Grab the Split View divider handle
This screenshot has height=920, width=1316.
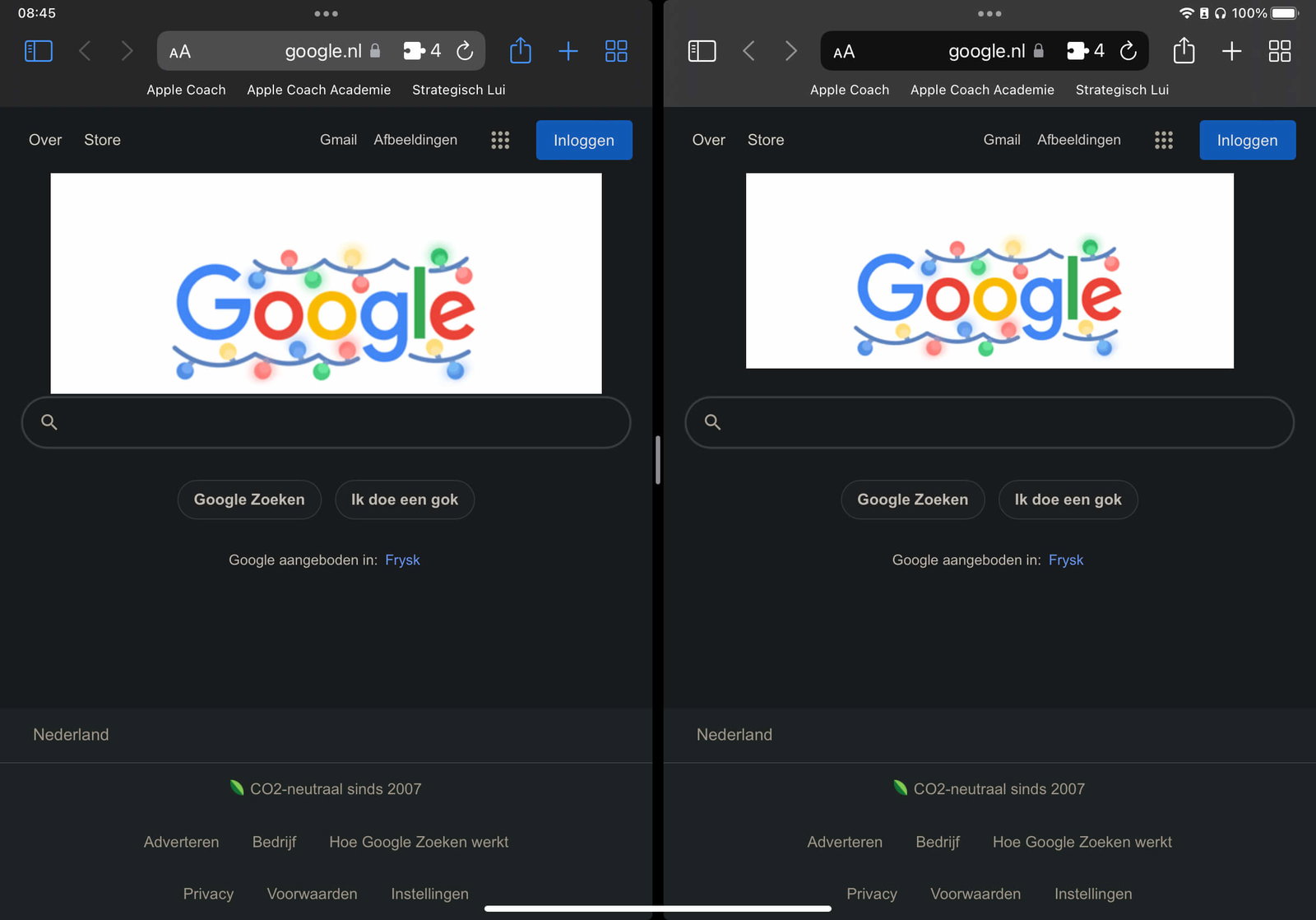(x=658, y=460)
